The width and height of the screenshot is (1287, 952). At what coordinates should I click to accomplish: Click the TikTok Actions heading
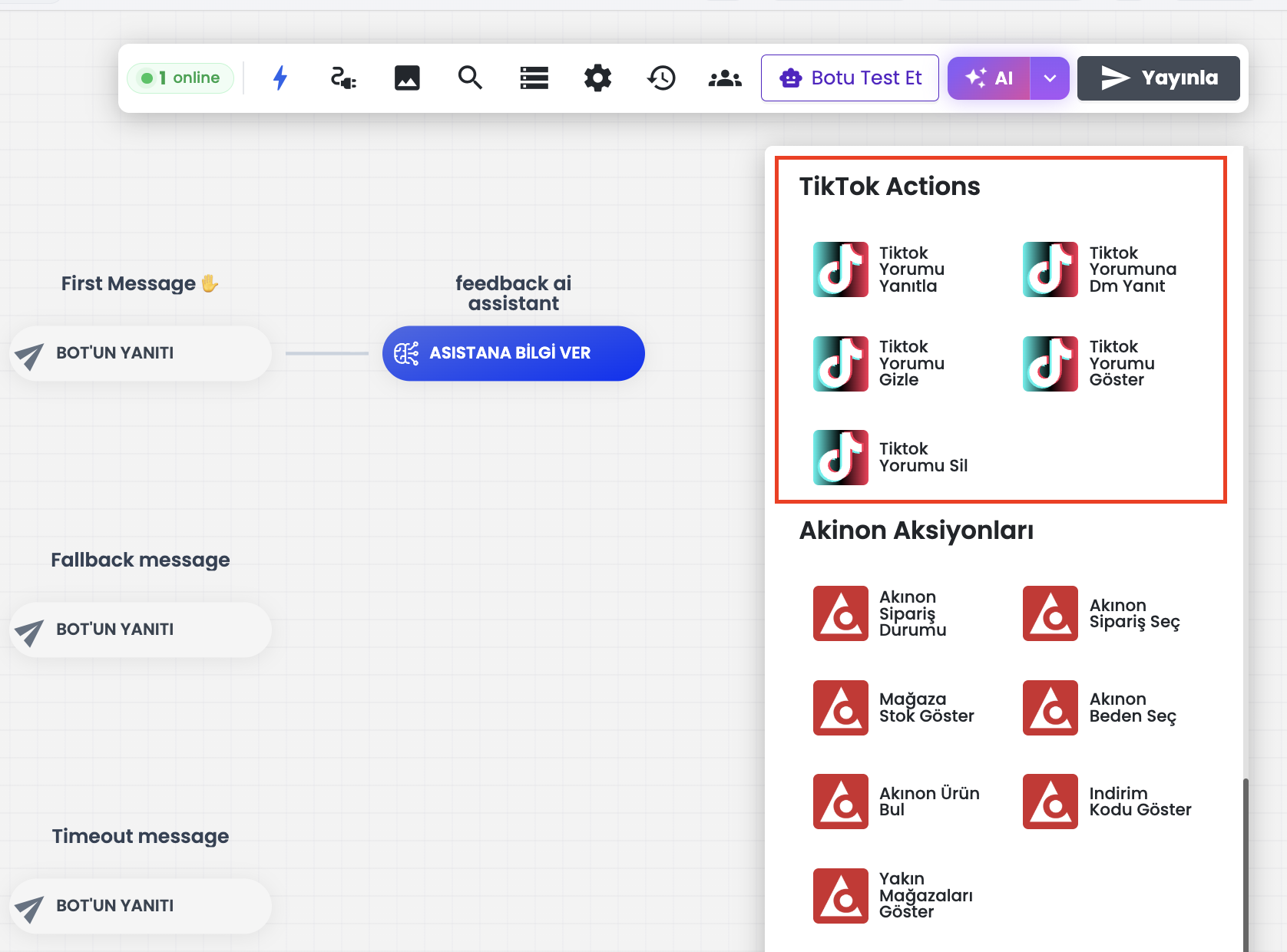pos(889,187)
